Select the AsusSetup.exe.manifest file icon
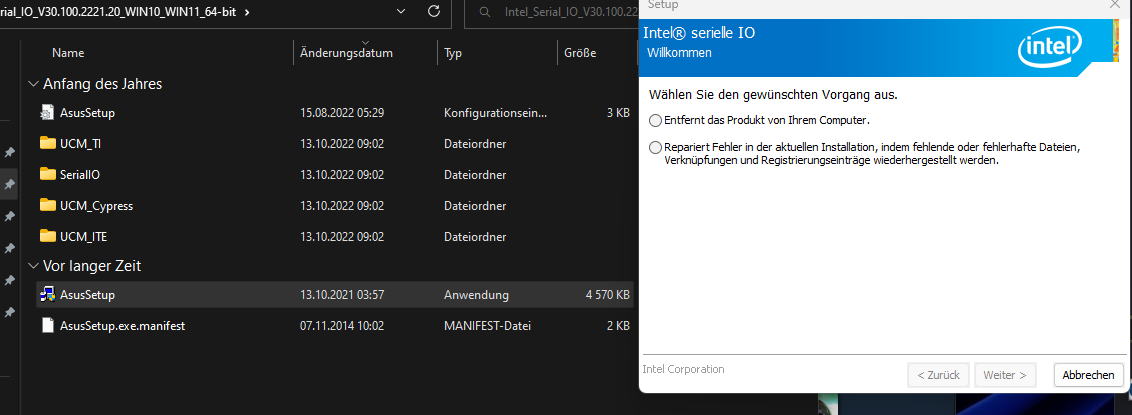 point(48,326)
